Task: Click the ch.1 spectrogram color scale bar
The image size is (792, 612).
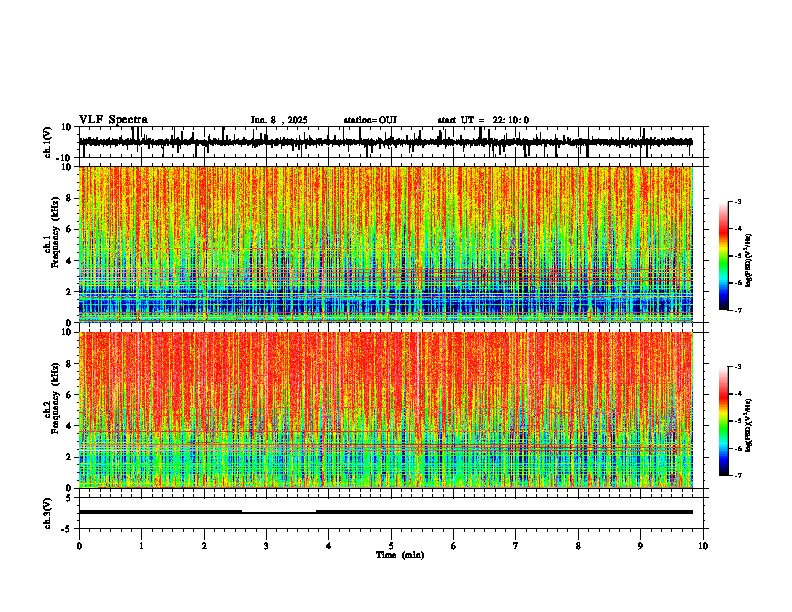Action: (723, 255)
